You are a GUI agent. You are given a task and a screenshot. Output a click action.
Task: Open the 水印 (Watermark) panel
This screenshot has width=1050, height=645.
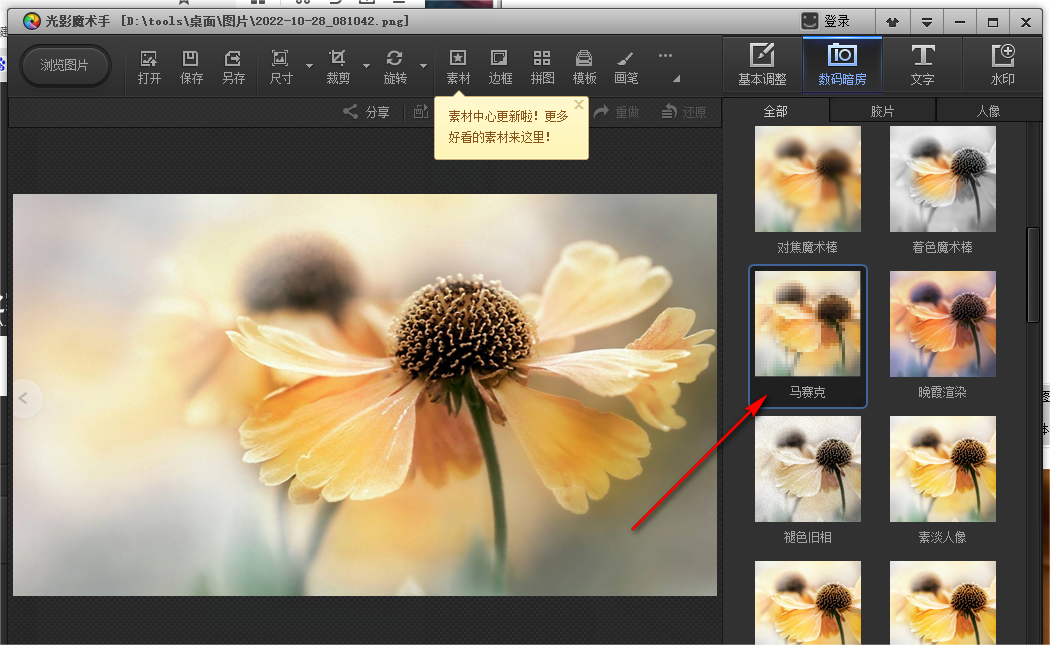tap(1002, 63)
